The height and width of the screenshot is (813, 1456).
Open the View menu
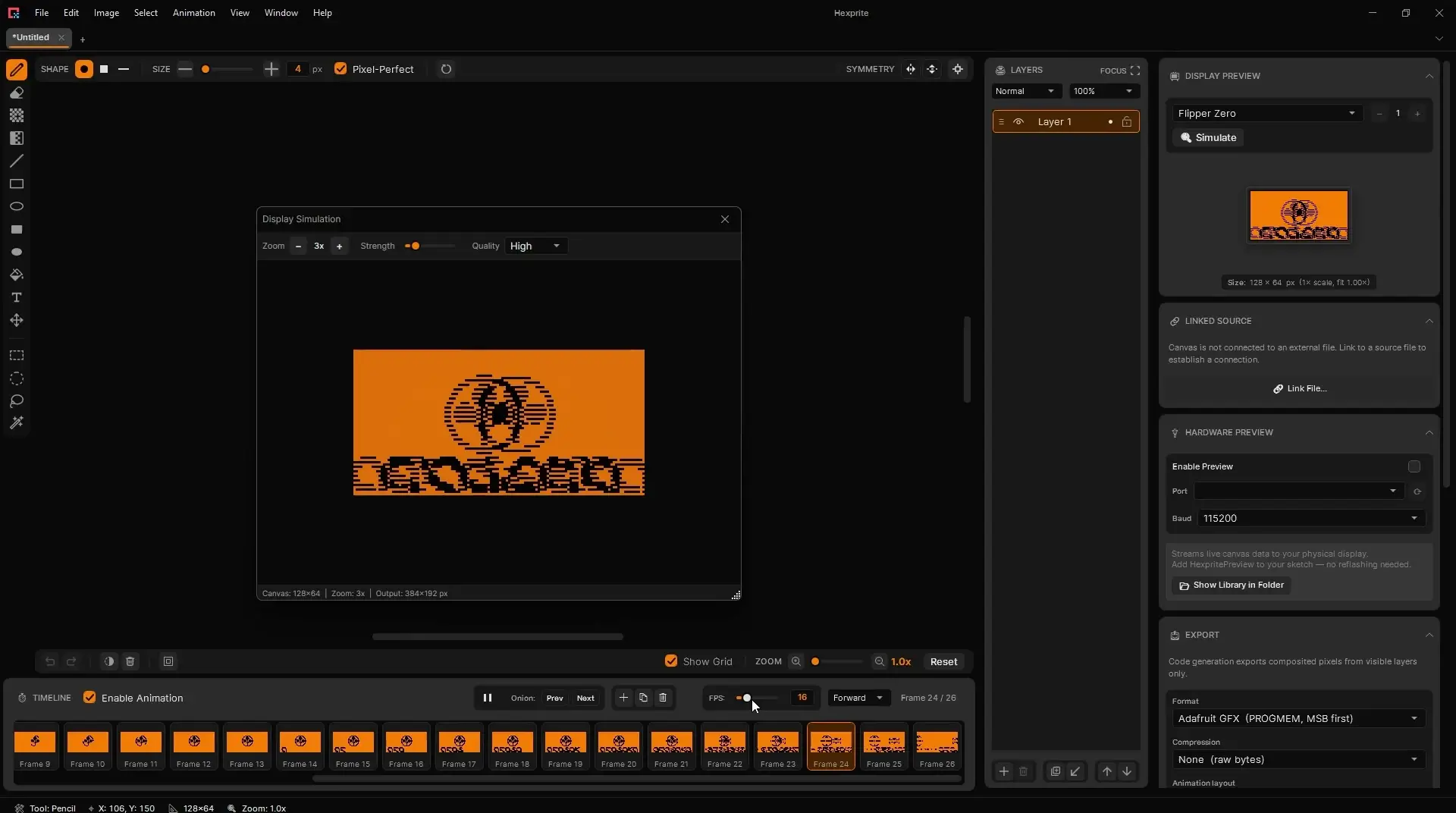click(240, 13)
